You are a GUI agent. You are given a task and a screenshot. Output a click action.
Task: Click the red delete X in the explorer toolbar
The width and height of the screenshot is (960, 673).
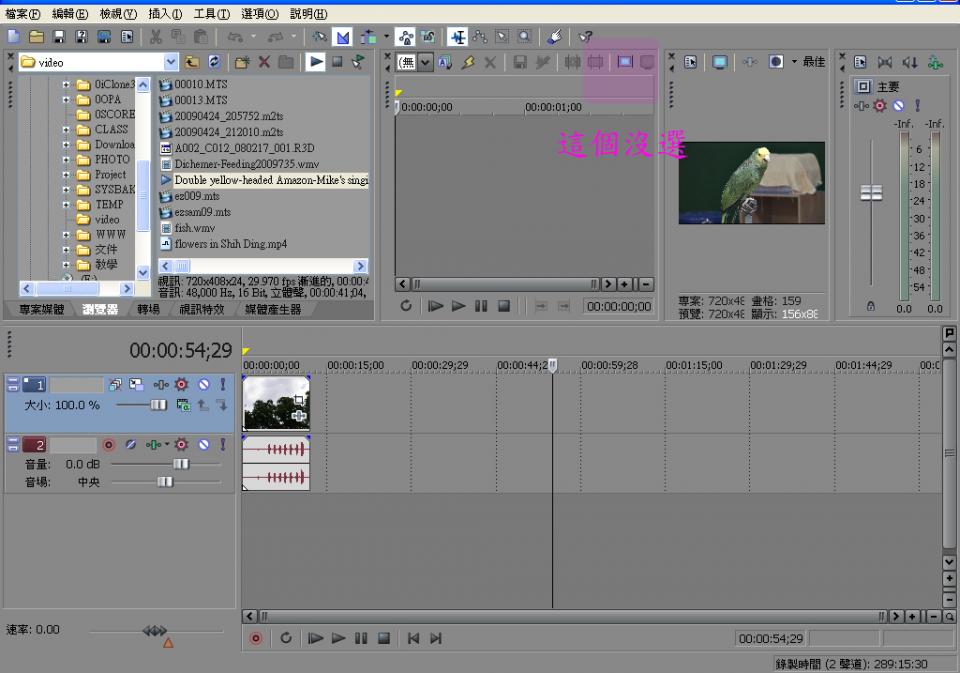[264, 62]
